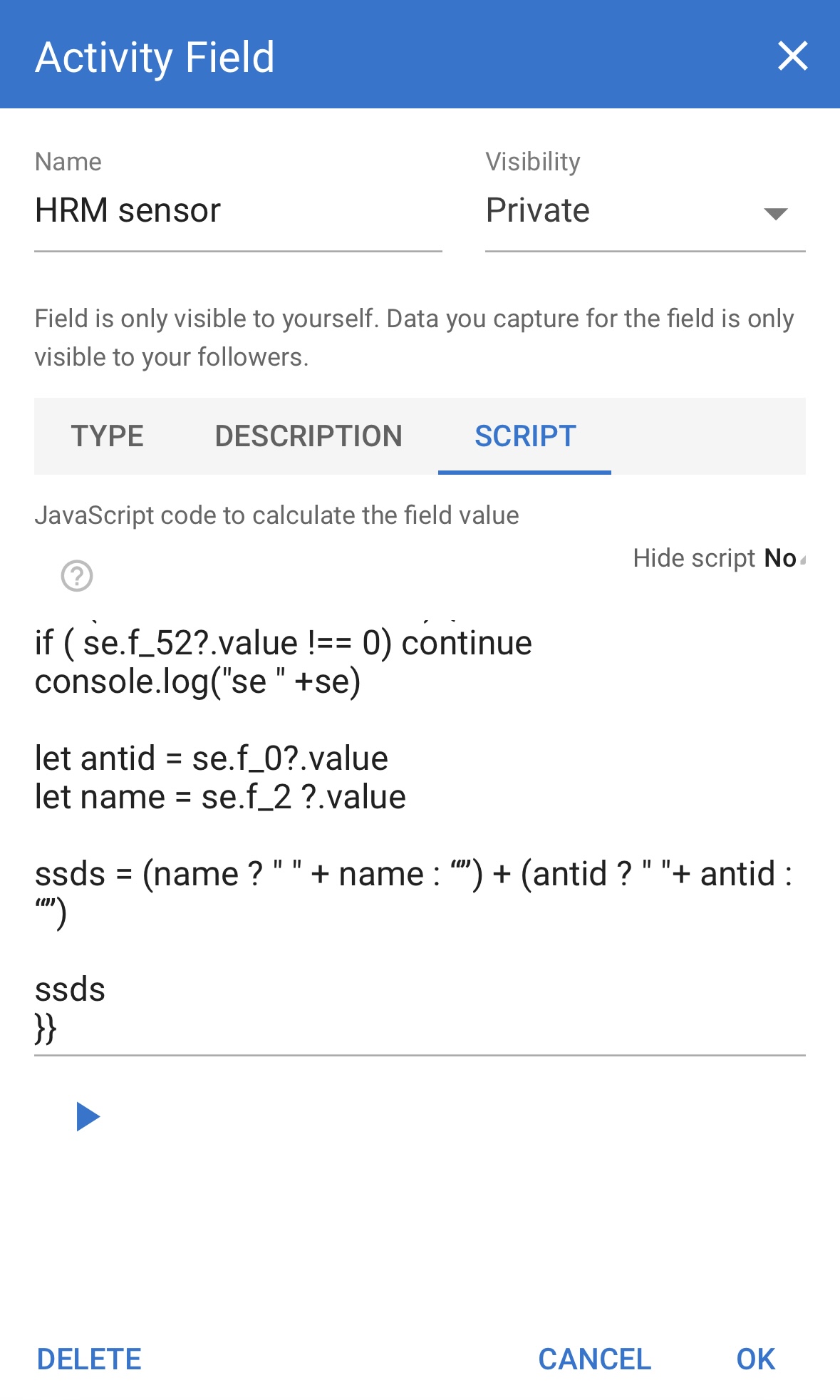
Task: Click the closing braces '}}' line
Action: tap(46, 1028)
